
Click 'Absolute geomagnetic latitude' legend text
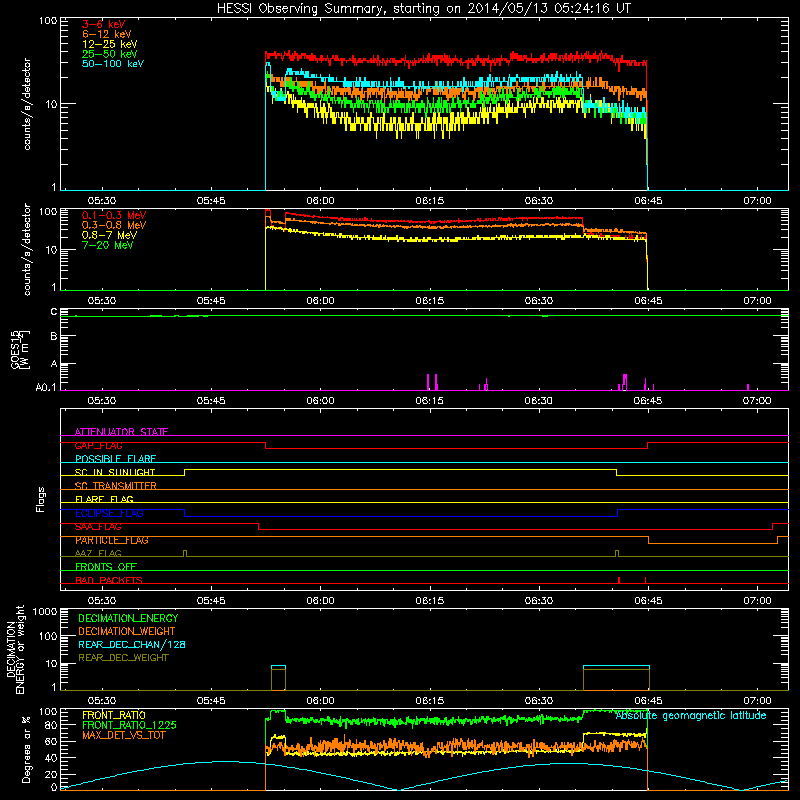[691, 715]
